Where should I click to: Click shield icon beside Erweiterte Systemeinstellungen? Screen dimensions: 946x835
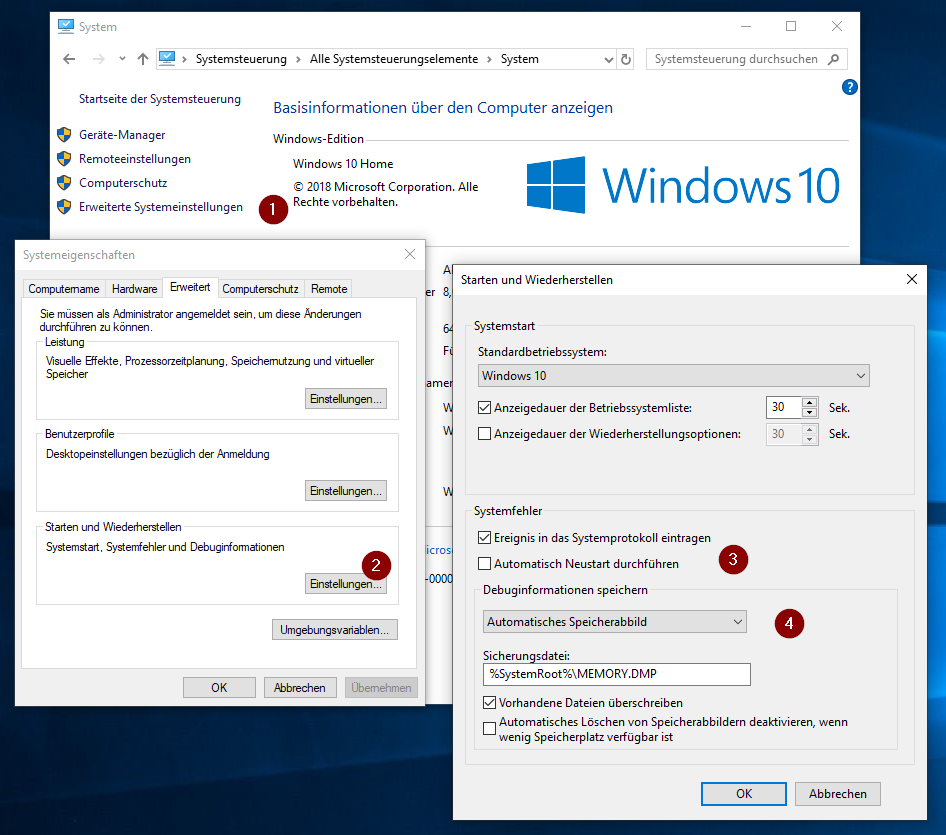(64, 206)
